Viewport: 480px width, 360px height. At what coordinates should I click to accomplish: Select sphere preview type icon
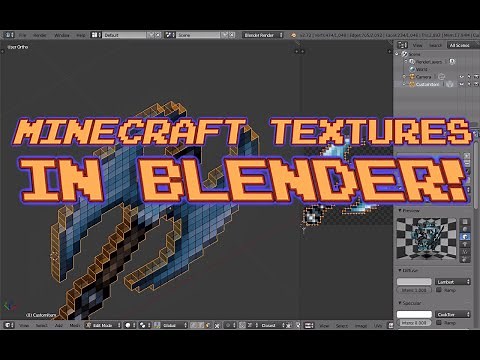[465, 229]
